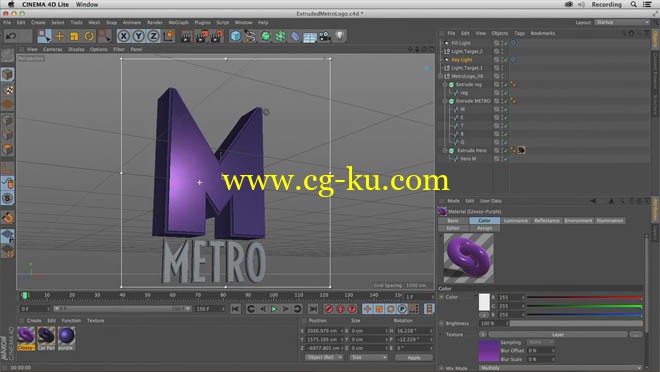Toggle scale keyframe recording icon

pyautogui.click(x=379, y=309)
